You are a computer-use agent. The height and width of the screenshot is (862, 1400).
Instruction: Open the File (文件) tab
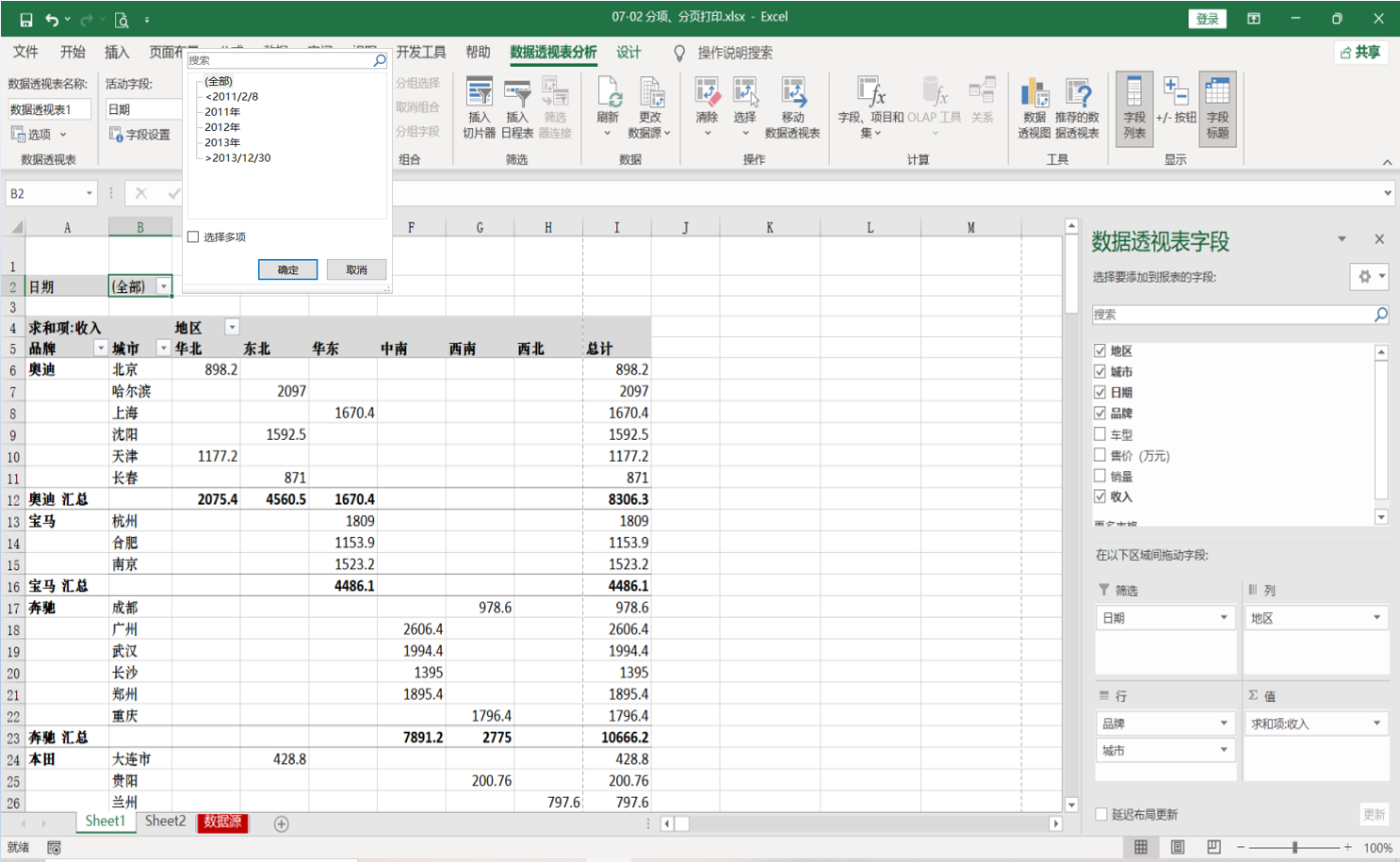(x=25, y=53)
